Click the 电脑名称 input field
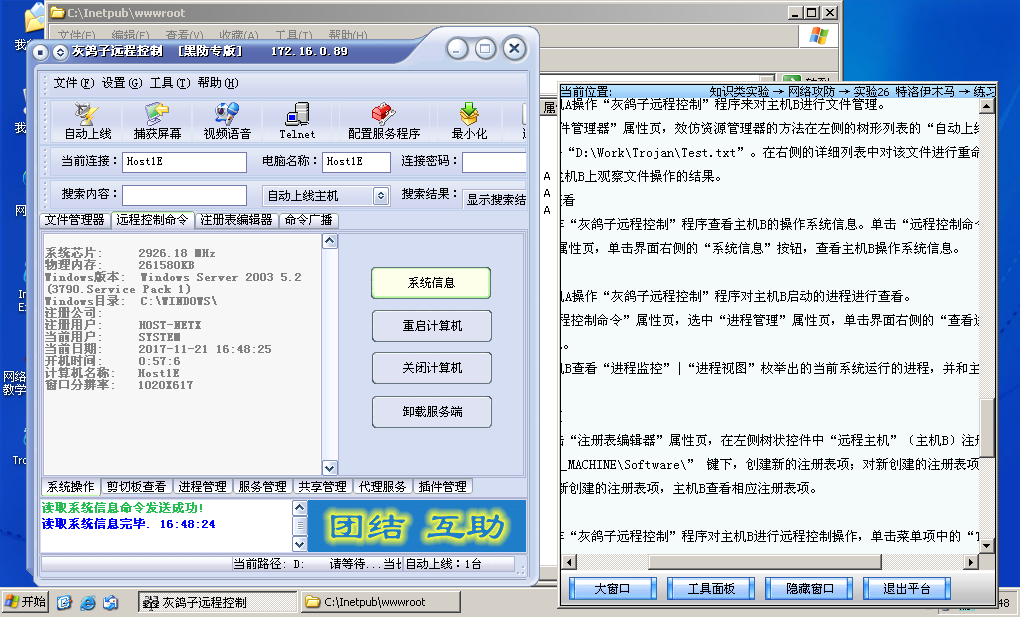The image size is (1020, 617). coord(356,162)
